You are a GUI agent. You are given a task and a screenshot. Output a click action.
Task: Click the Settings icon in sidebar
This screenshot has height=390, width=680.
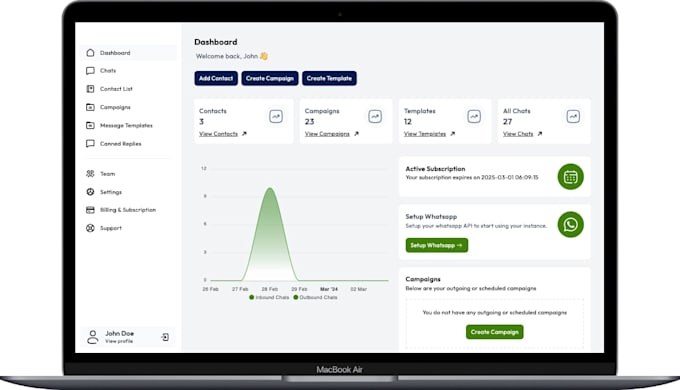pos(90,192)
